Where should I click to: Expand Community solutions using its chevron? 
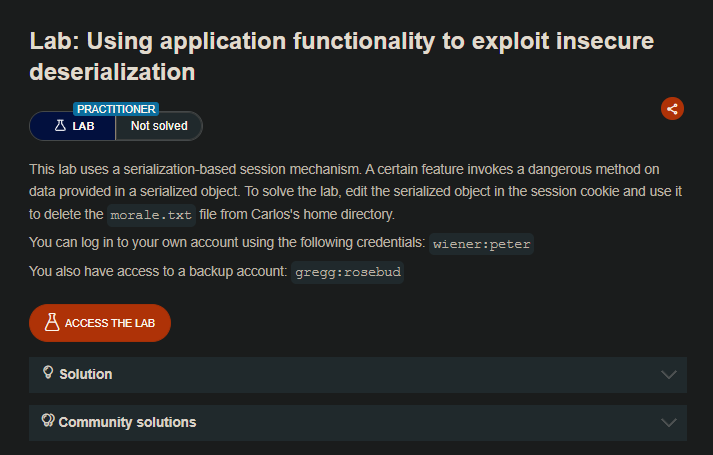pos(669,422)
